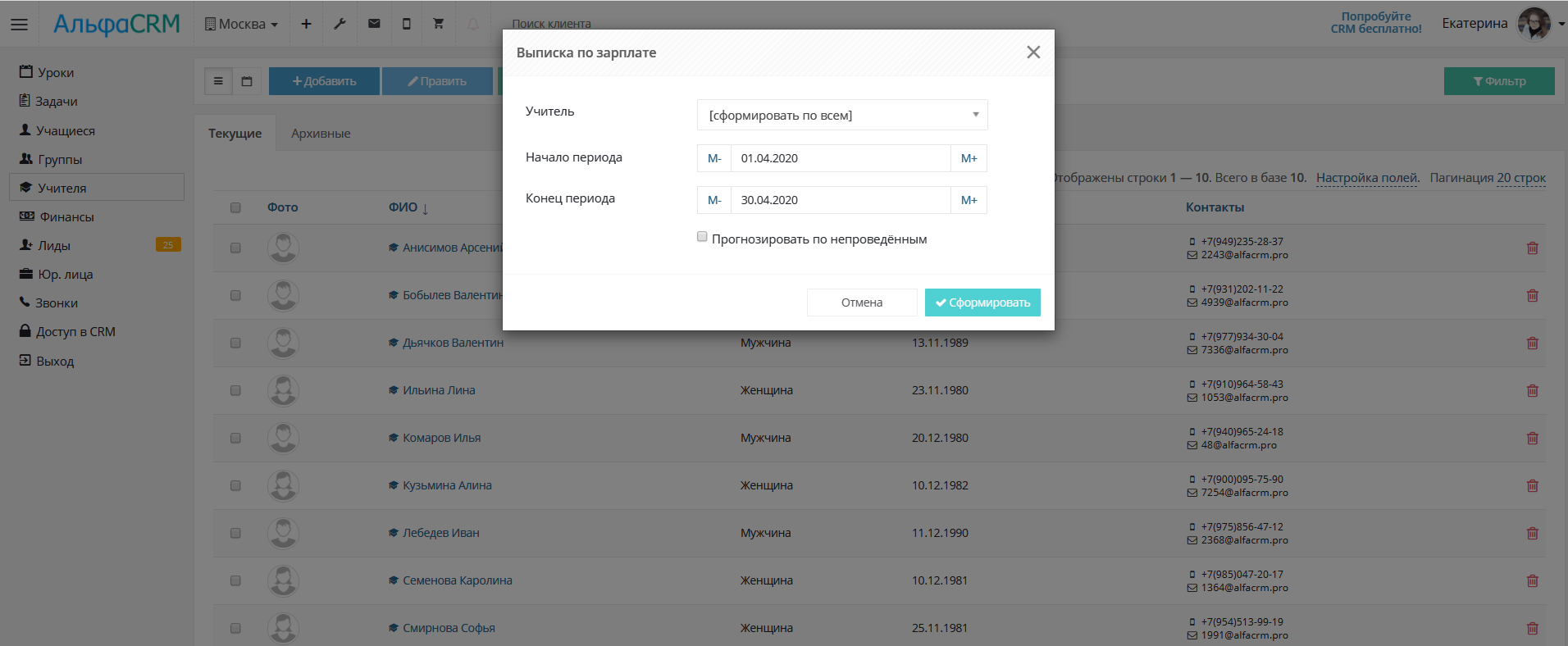The height and width of the screenshot is (646, 1568).
Task: Switch to Текущие tab
Action: 235,133
